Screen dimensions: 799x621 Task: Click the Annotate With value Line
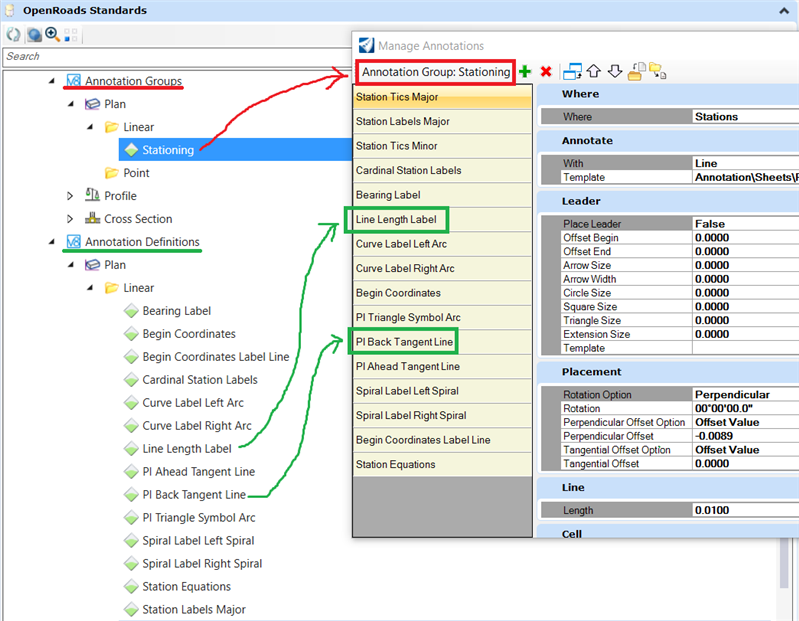click(x=745, y=163)
